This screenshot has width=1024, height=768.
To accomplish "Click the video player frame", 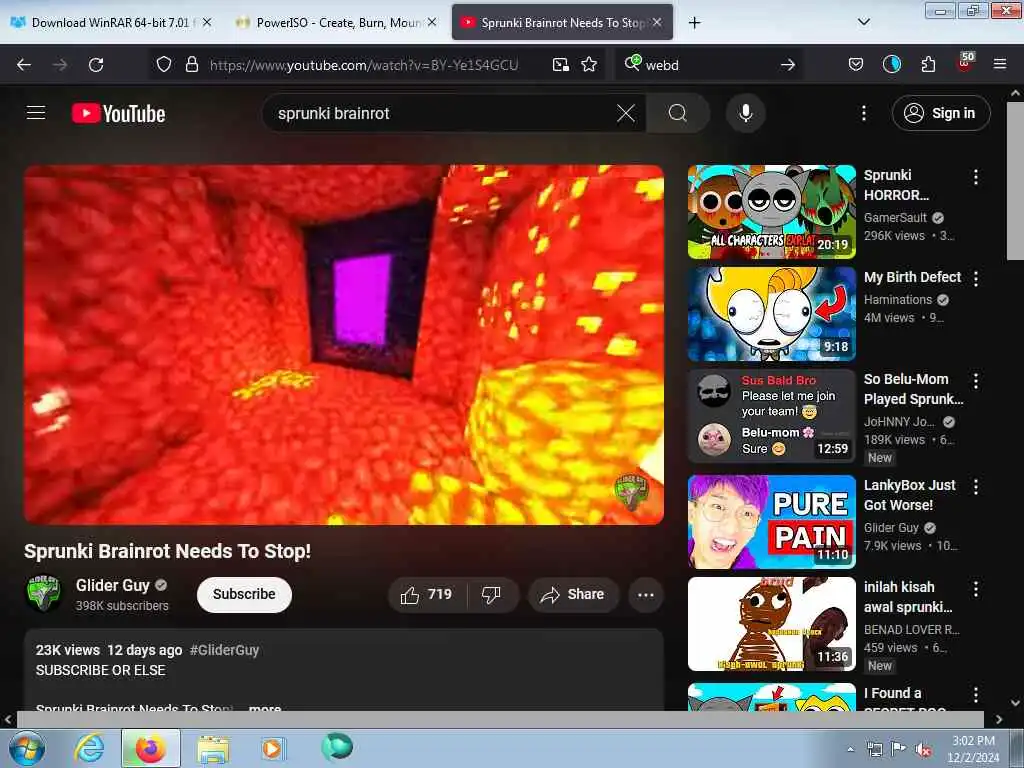I will coord(344,344).
